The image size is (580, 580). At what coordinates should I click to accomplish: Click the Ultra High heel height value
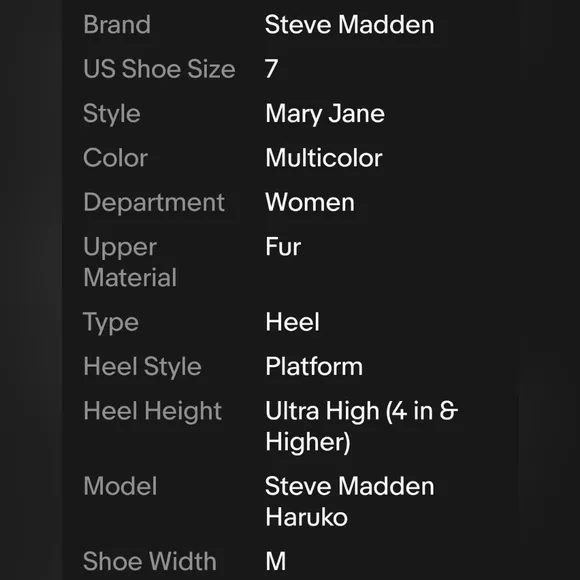(x=361, y=427)
